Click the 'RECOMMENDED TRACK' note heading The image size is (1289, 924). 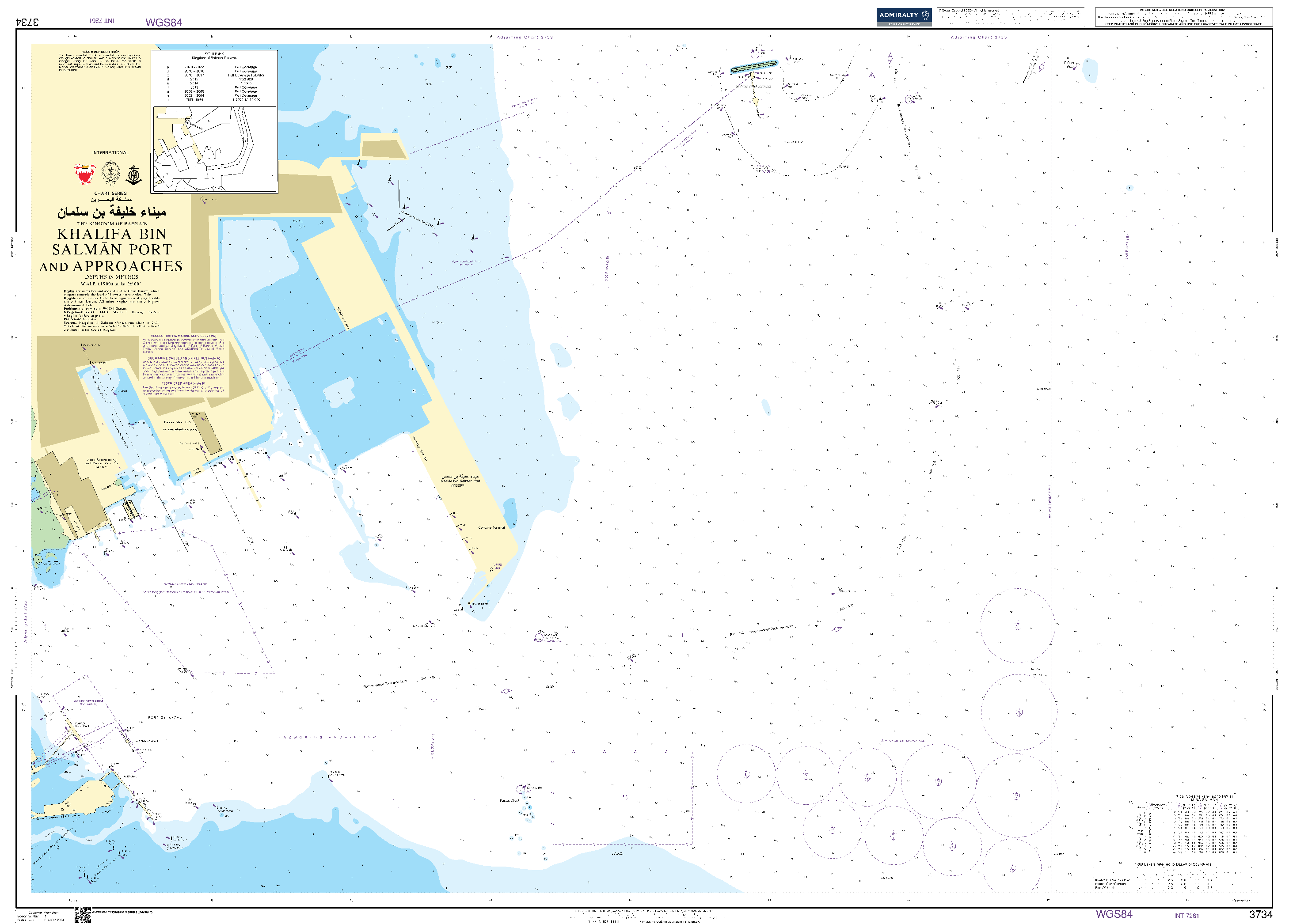click(x=100, y=52)
